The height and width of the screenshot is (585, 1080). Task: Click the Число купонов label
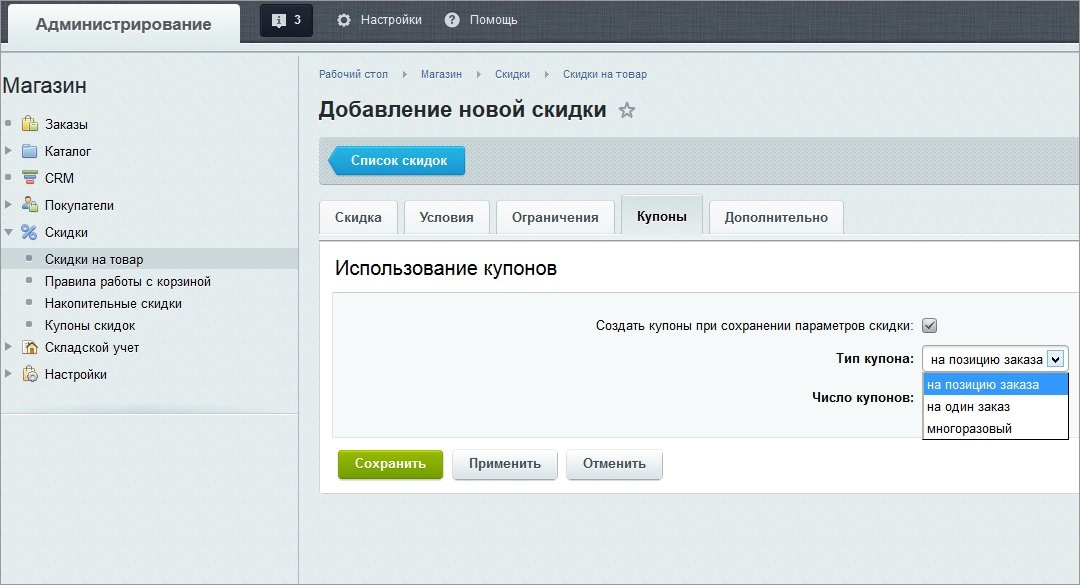[x=863, y=398]
